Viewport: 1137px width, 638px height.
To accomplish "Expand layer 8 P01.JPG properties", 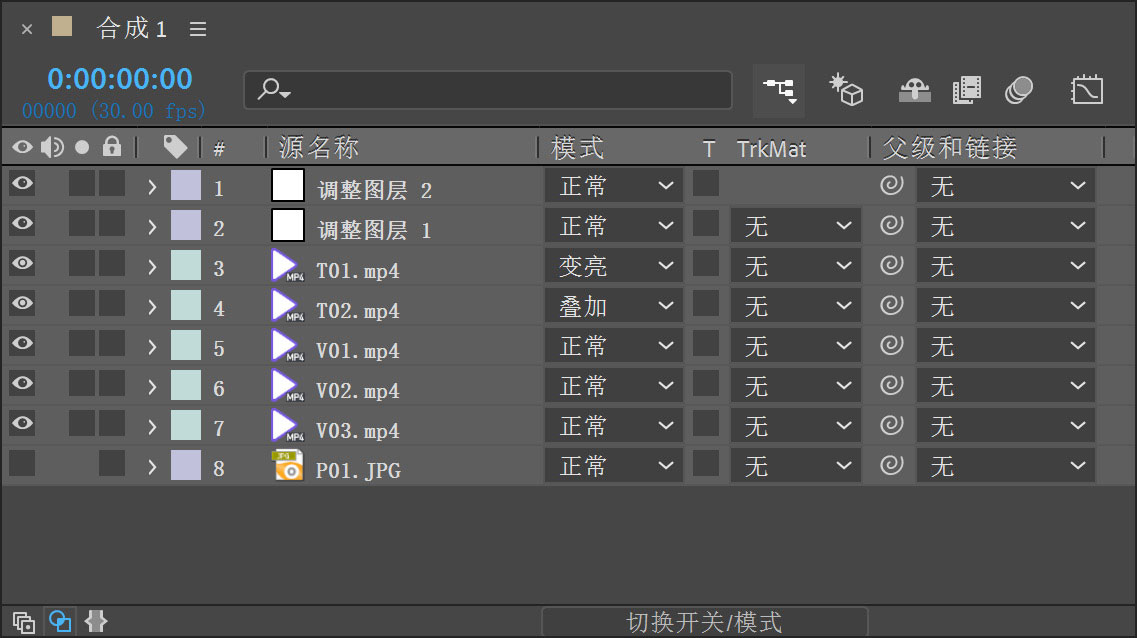I will tap(152, 466).
